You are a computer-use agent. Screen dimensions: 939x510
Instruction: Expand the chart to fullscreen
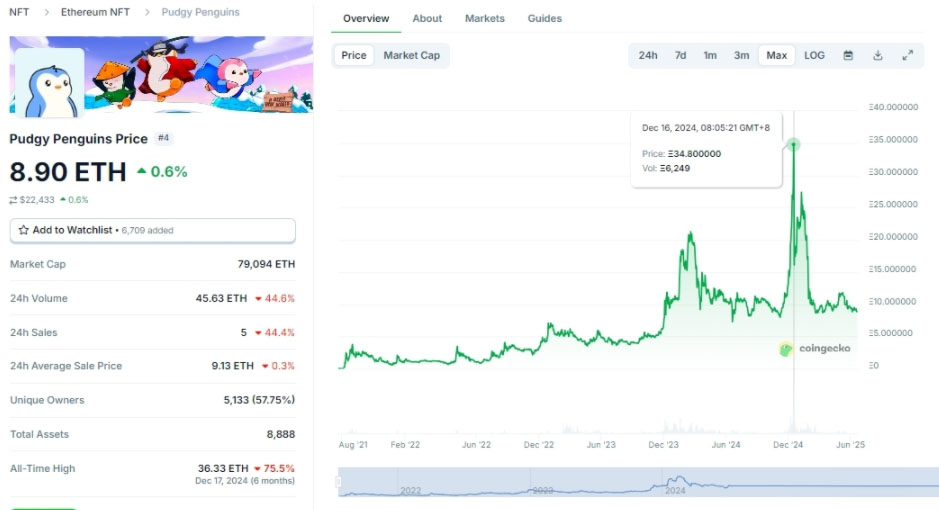coord(908,55)
